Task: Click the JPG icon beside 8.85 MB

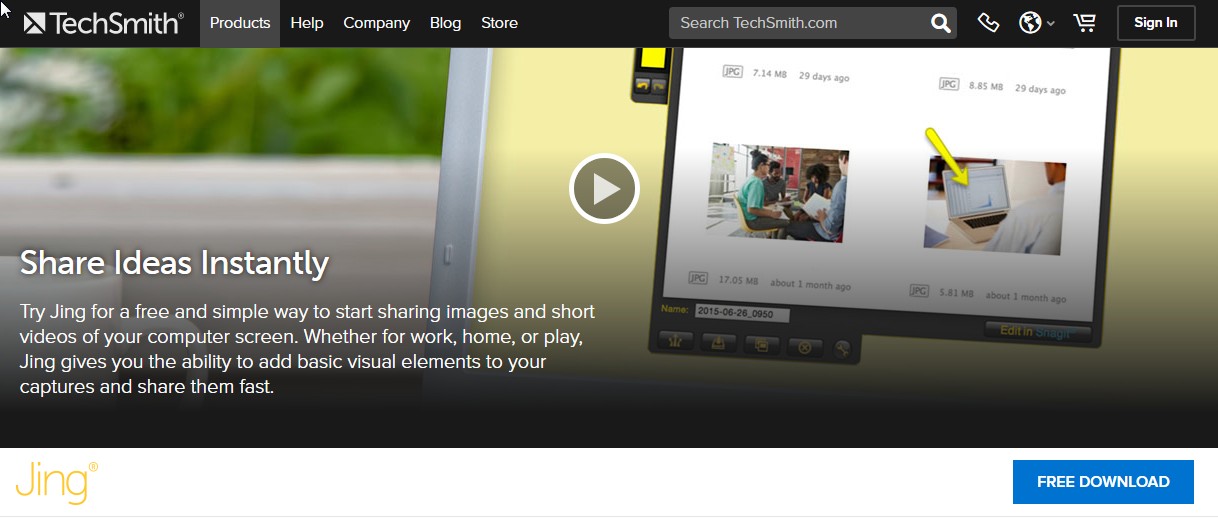Action: coord(949,84)
